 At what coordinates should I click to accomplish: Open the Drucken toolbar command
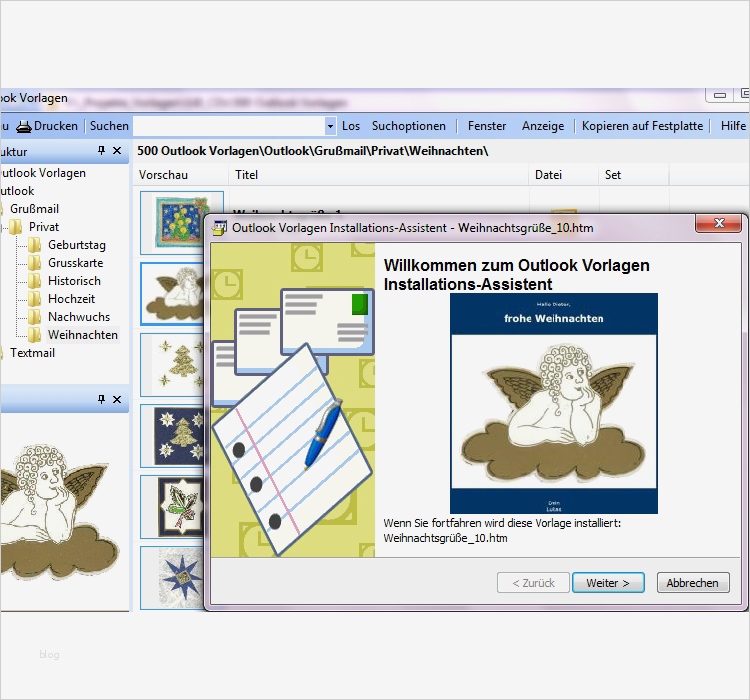click(55, 126)
